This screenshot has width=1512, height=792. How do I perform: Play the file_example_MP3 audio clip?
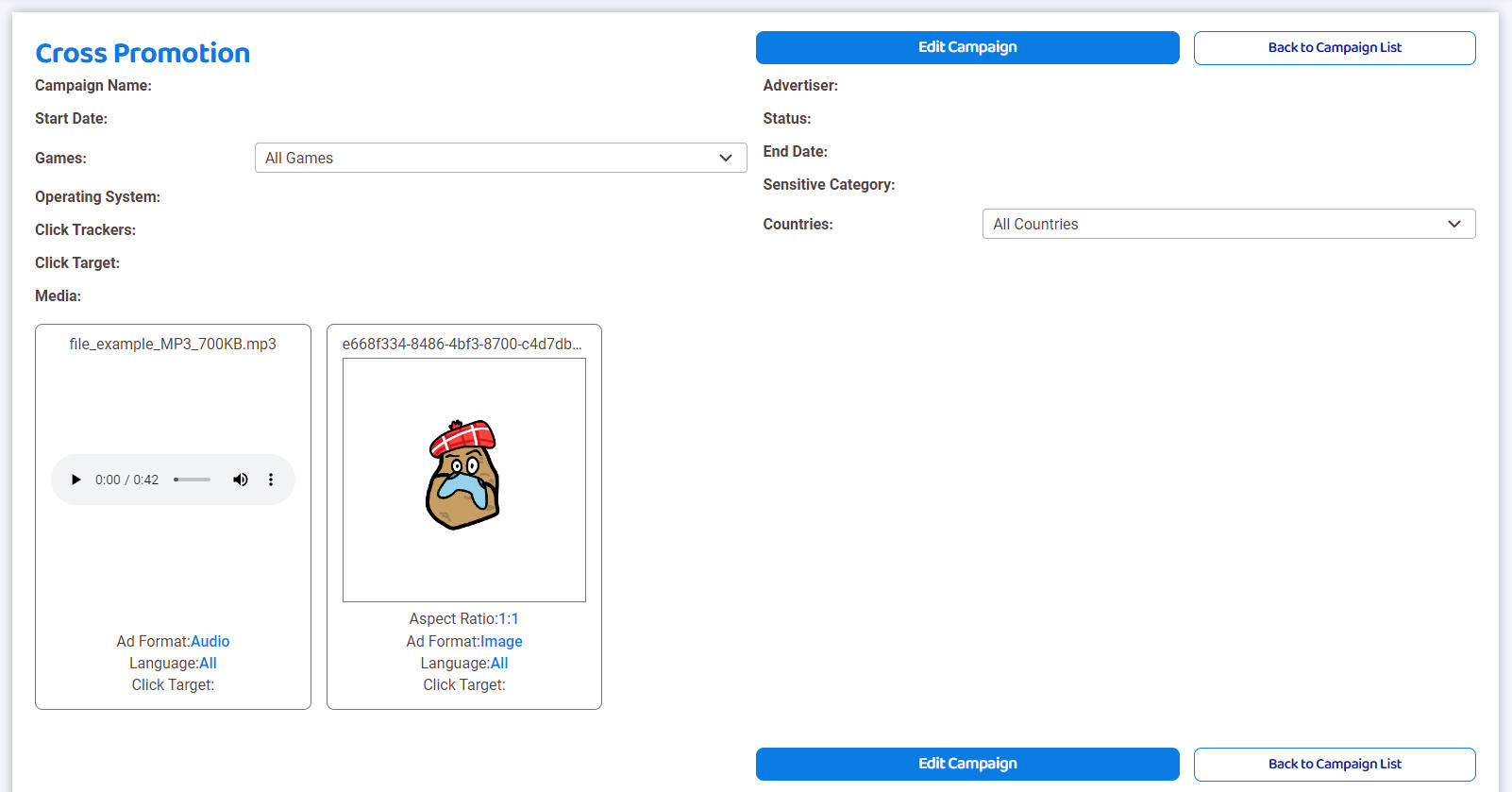[76, 480]
